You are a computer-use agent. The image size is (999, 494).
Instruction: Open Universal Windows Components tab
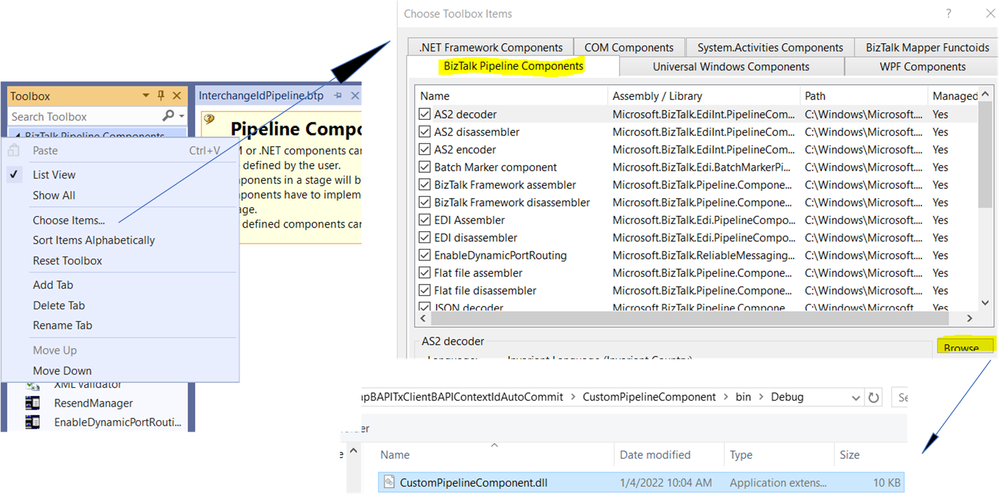click(731, 66)
